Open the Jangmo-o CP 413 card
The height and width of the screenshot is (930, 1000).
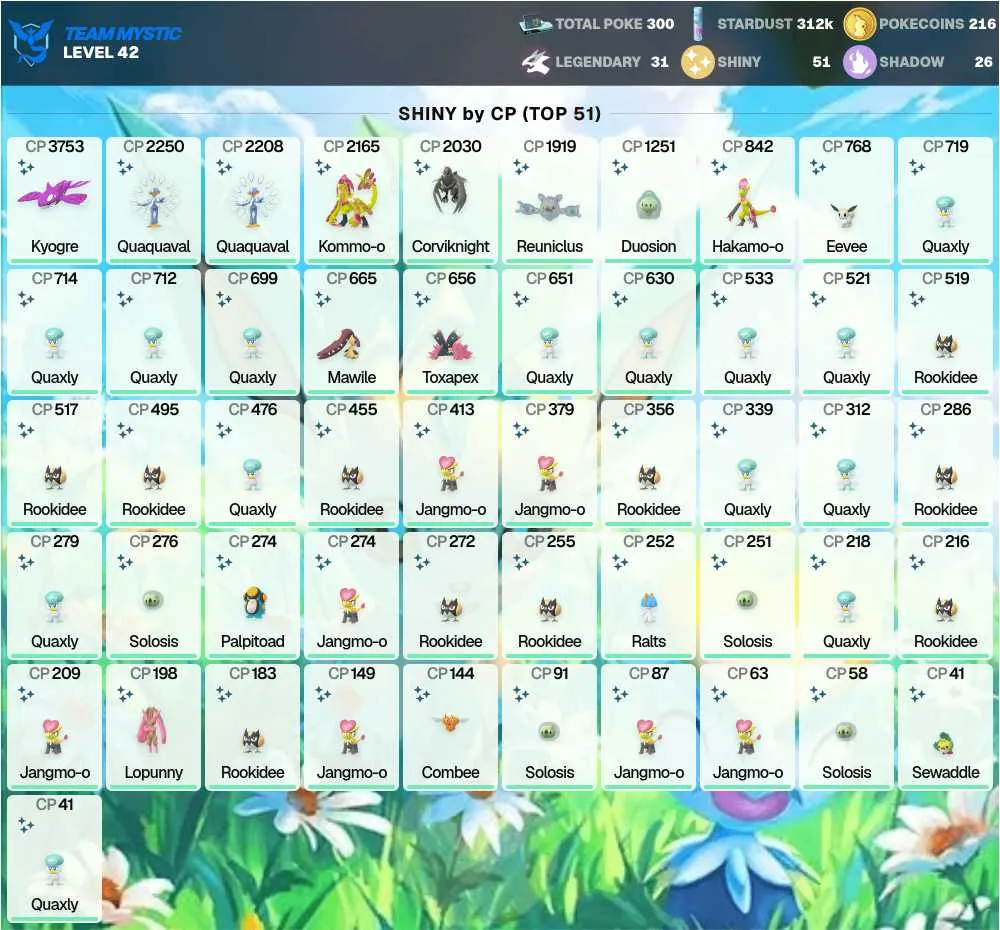tap(450, 463)
